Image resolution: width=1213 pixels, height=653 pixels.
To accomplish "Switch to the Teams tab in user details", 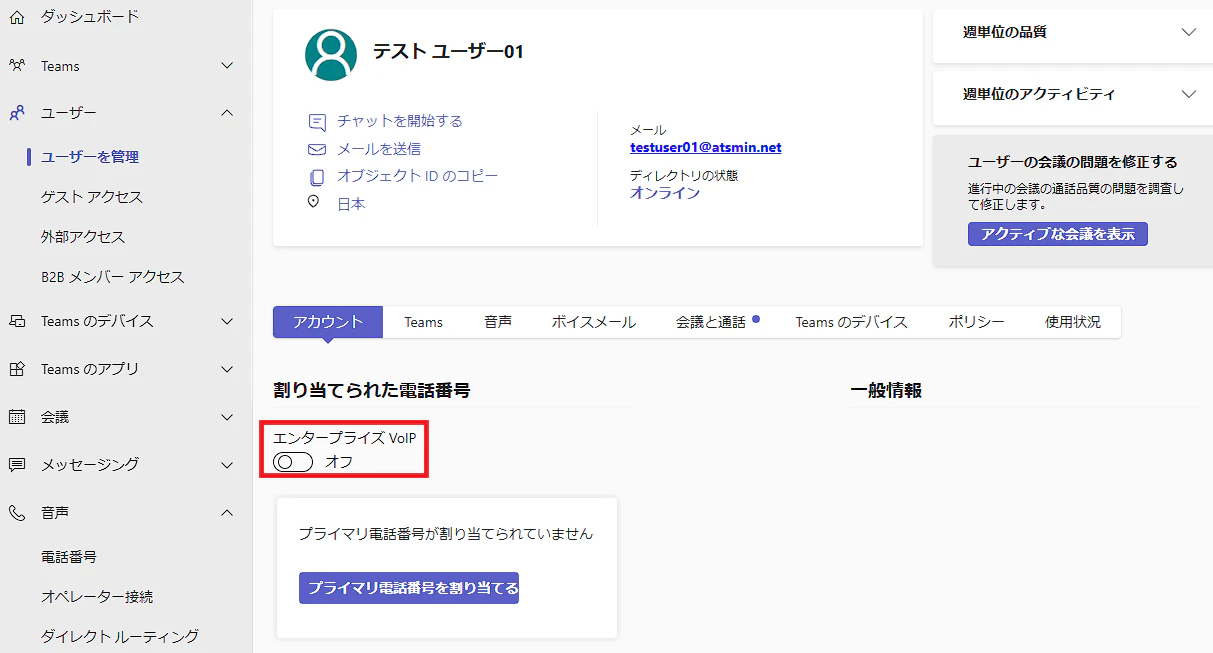I will click(424, 322).
